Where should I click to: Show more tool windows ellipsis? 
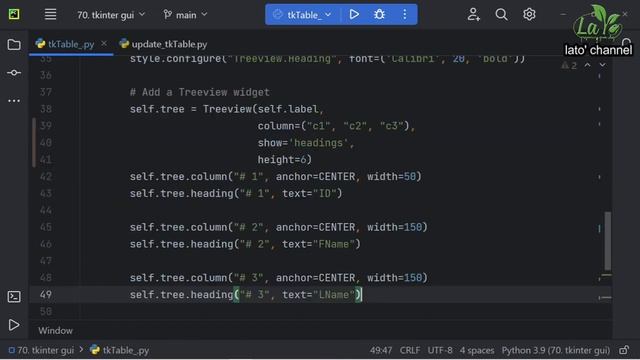coord(14,100)
